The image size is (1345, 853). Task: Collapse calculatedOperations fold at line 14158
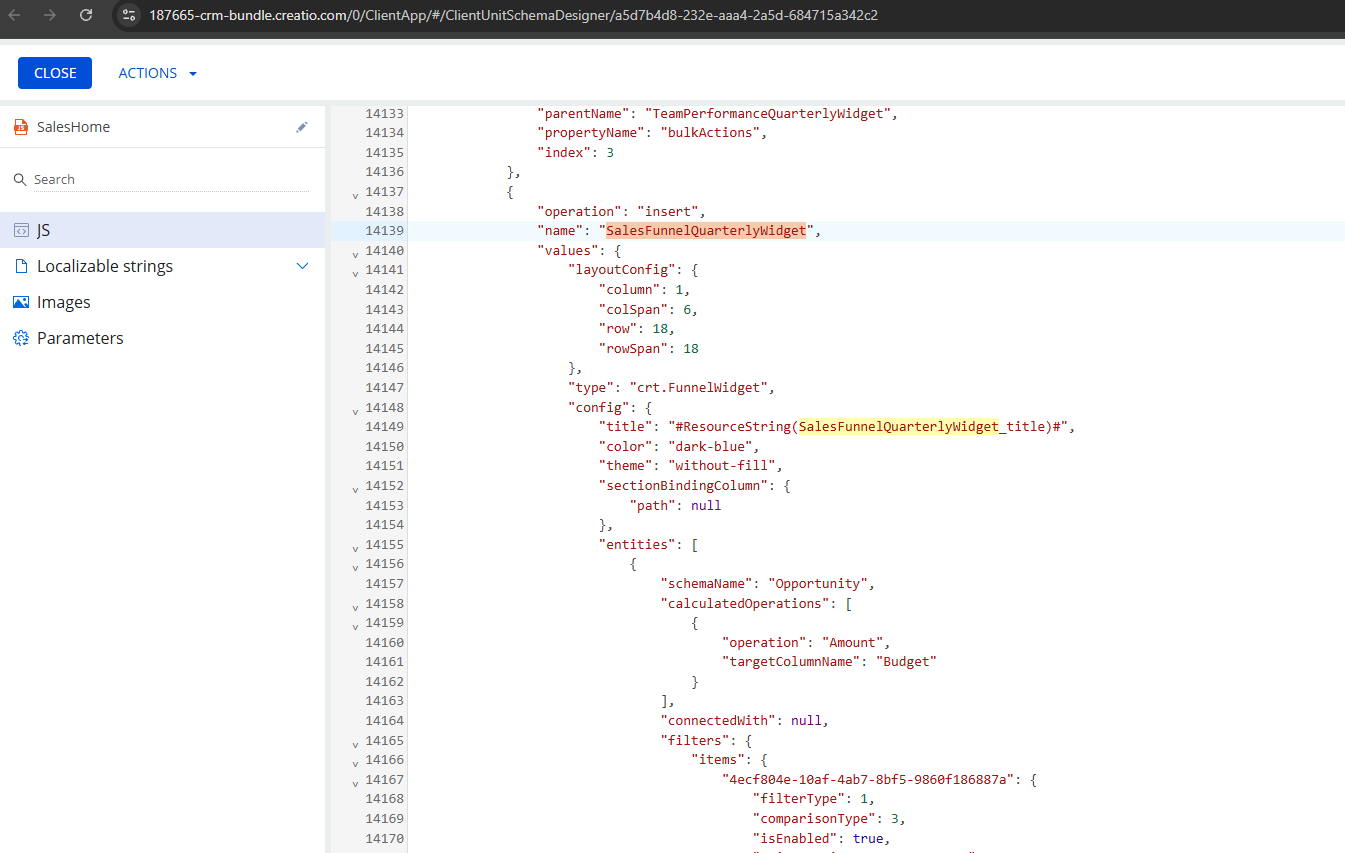point(355,606)
